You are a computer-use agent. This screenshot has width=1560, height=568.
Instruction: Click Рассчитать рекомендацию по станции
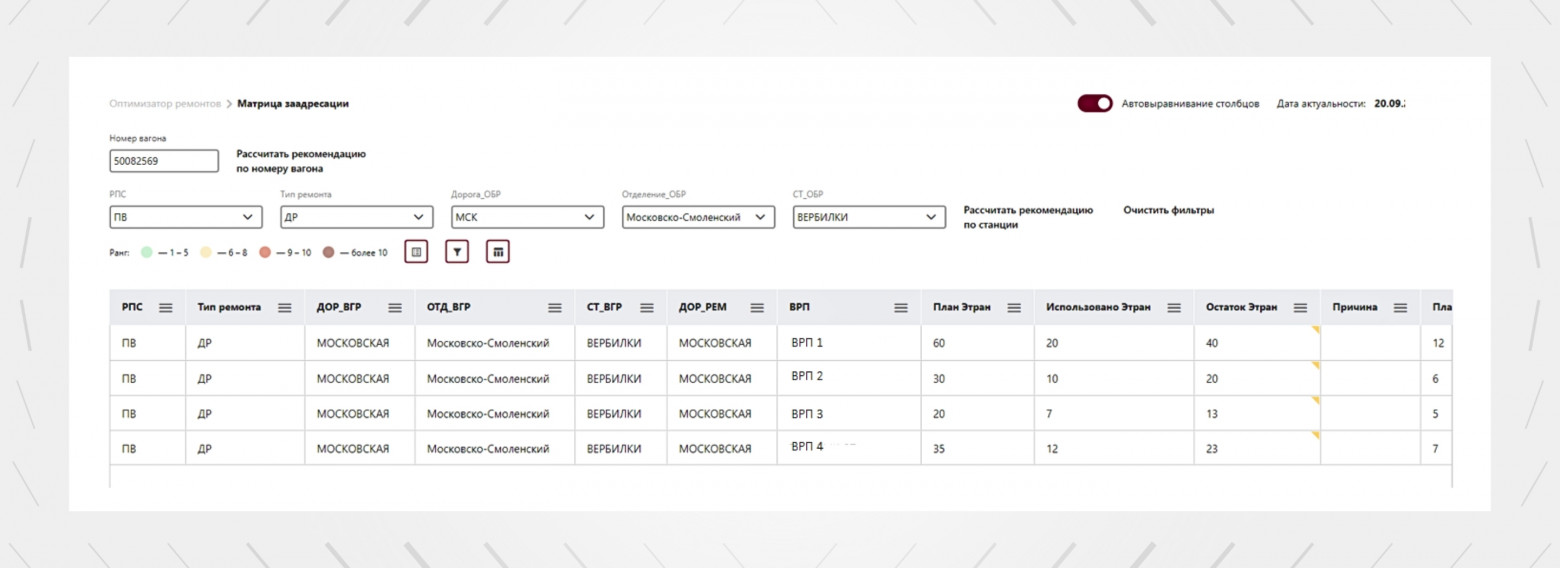point(1028,217)
